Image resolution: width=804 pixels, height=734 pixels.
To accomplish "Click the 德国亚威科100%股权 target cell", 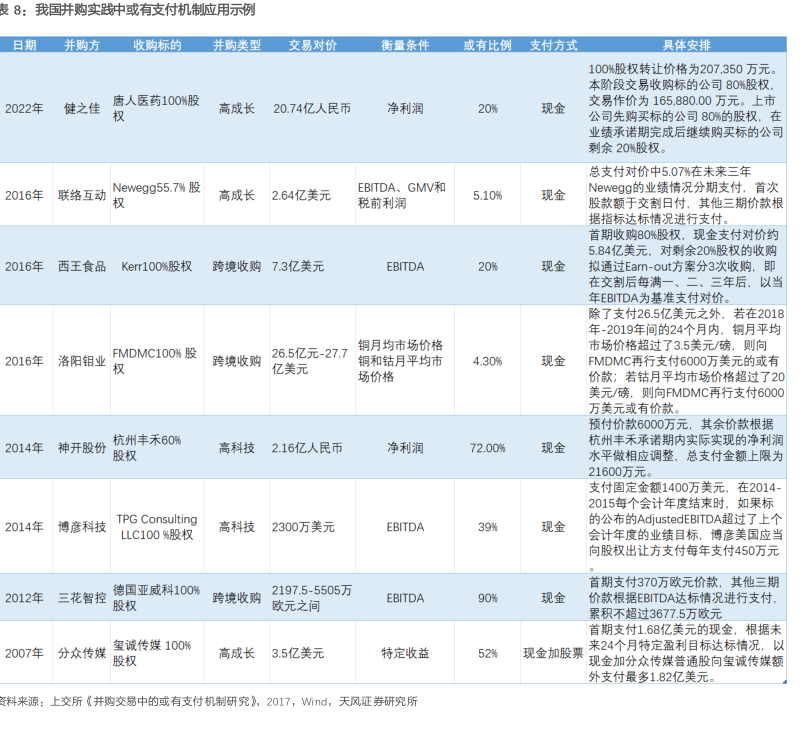I will click(x=156, y=598).
